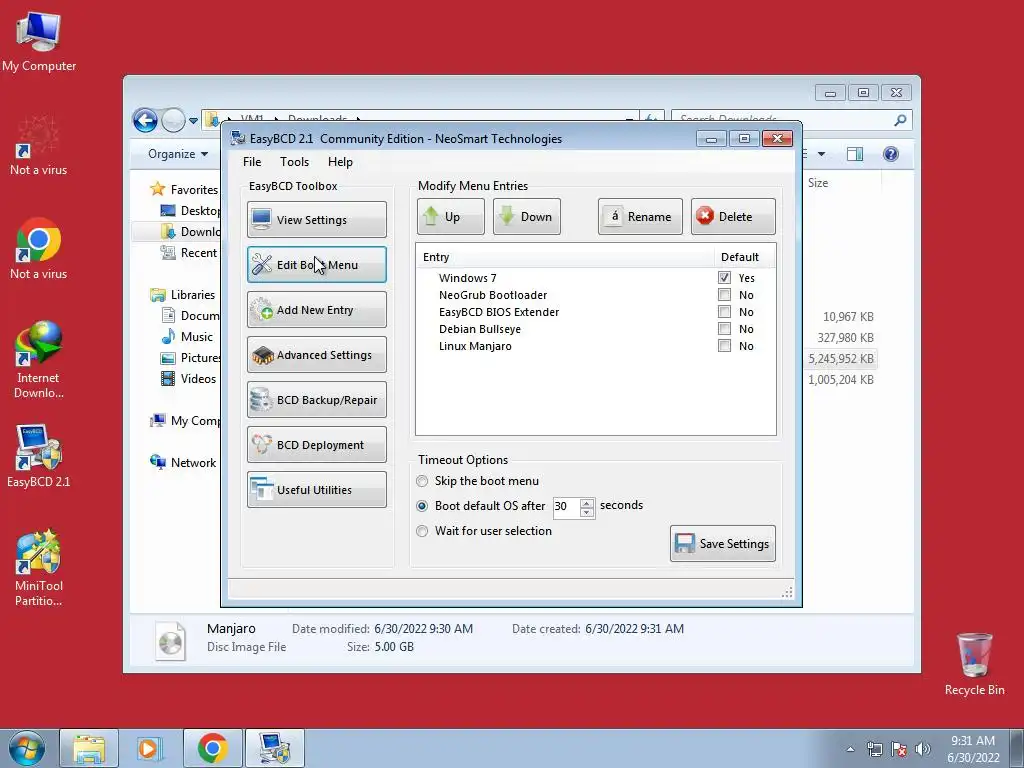This screenshot has height=768, width=1024.
Task: Open Windows Media Player from taskbar
Action: 150,748
